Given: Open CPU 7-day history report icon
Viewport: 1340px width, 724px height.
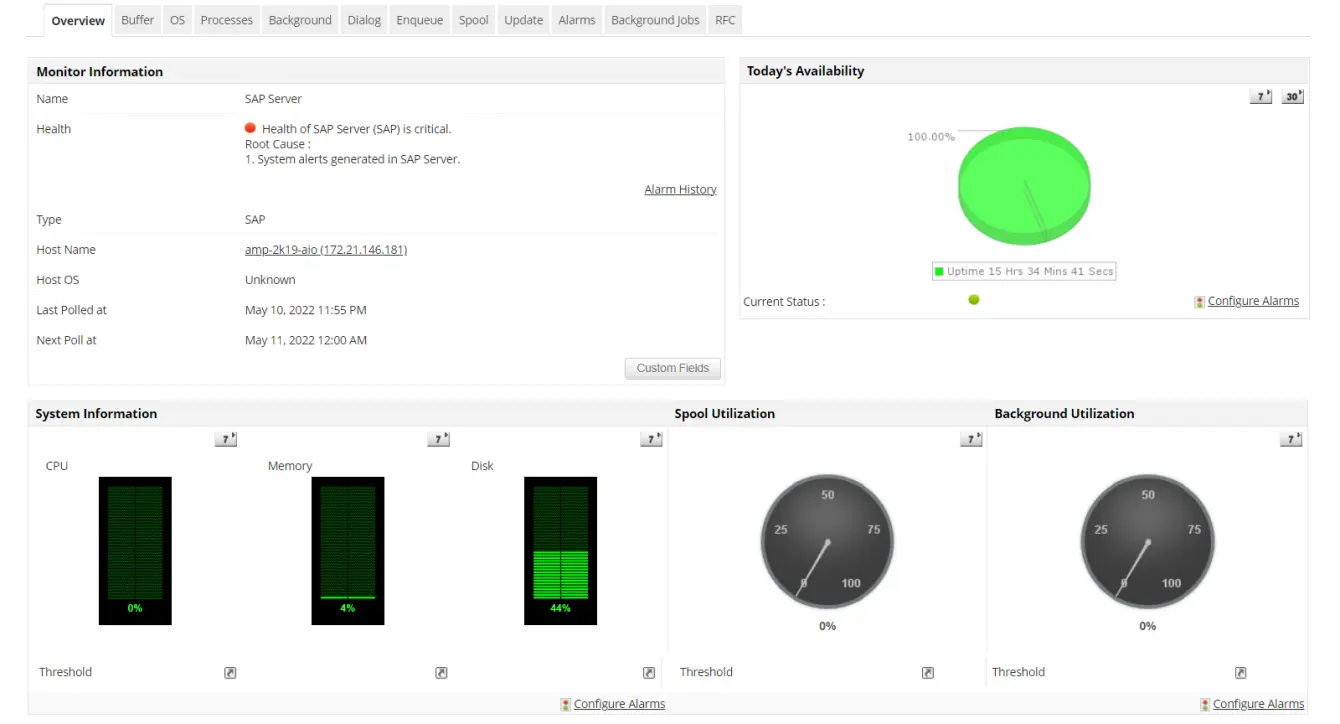Looking at the screenshot, I should 225,438.
